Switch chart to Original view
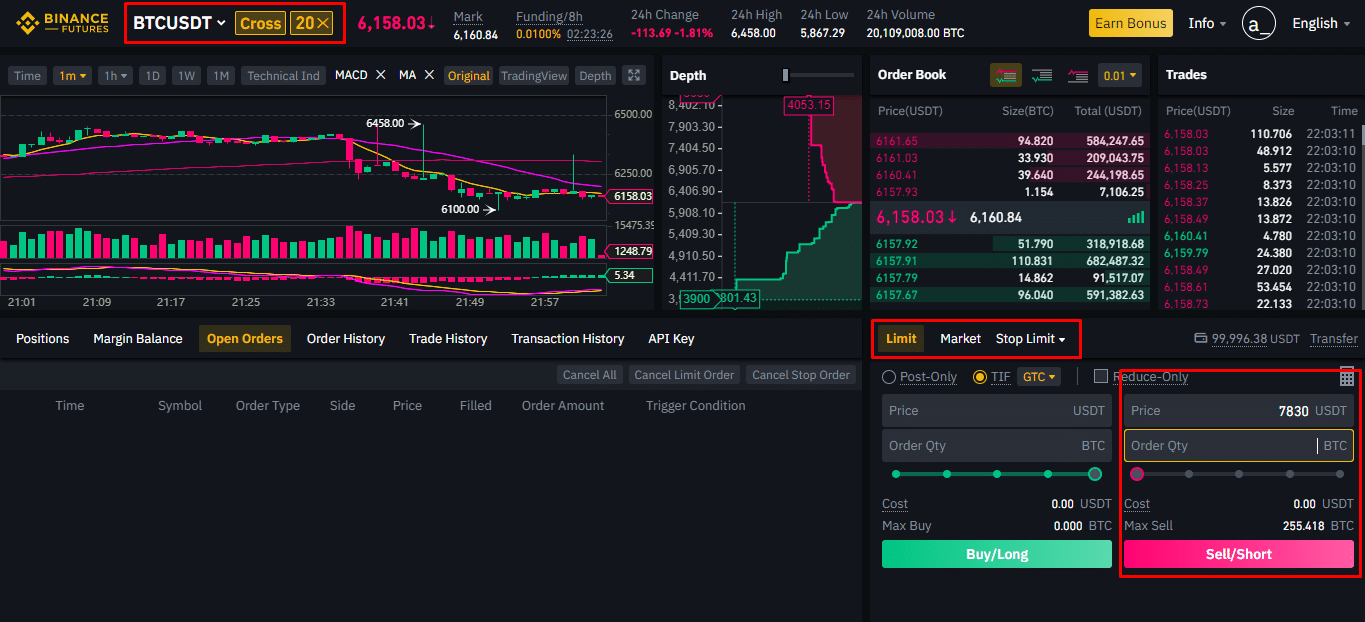The height and width of the screenshot is (622, 1365). pyautogui.click(x=469, y=75)
